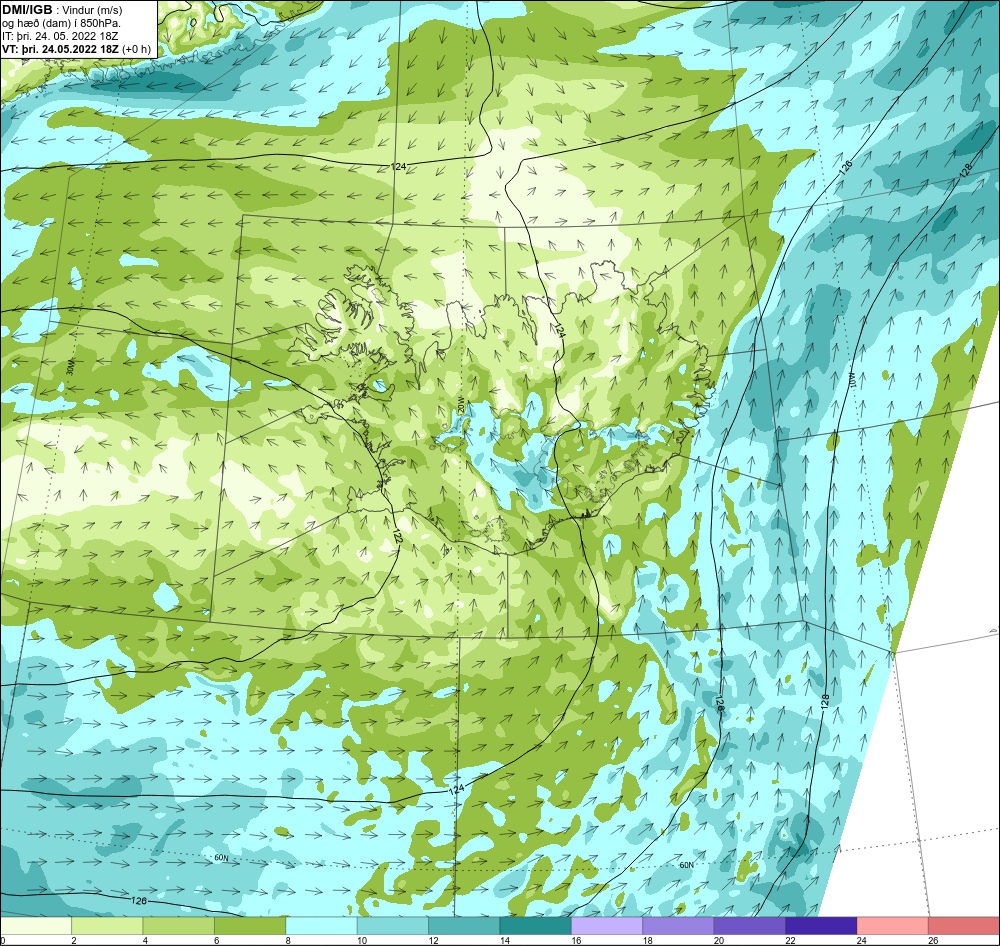
Task: Click the legend scale value '8'
Action: click(x=288, y=940)
